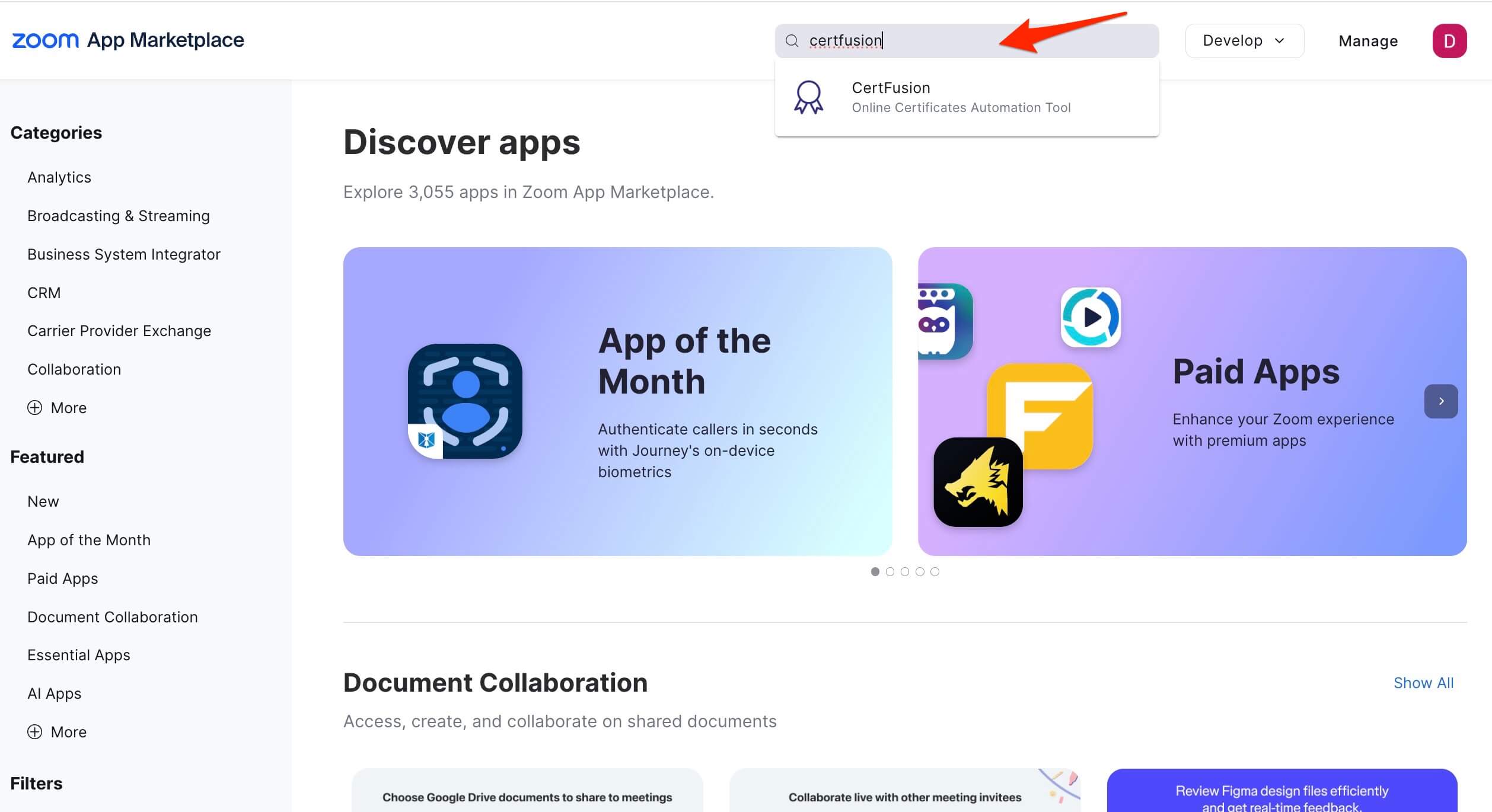Expand More under Categories
The width and height of the screenshot is (1492, 812).
pos(57,408)
